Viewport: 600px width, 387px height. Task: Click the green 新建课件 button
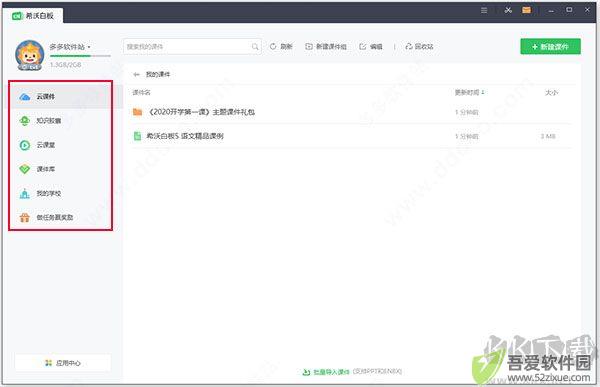tap(550, 46)
